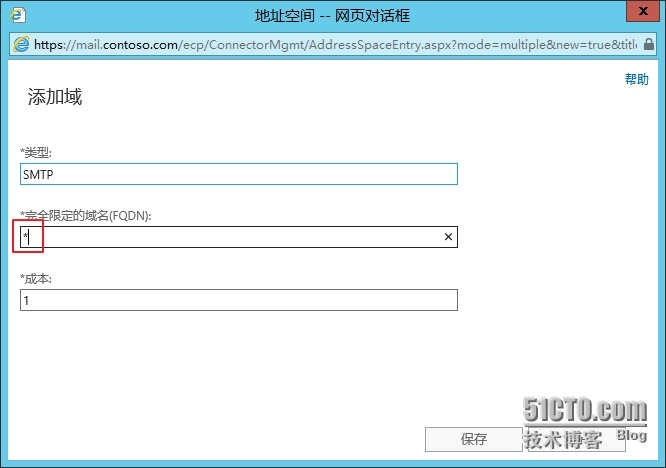Focus the 类型 field containing SMTP
This screenshot has height=468, width=666.
pyautogui.click(x=238, y=174)
